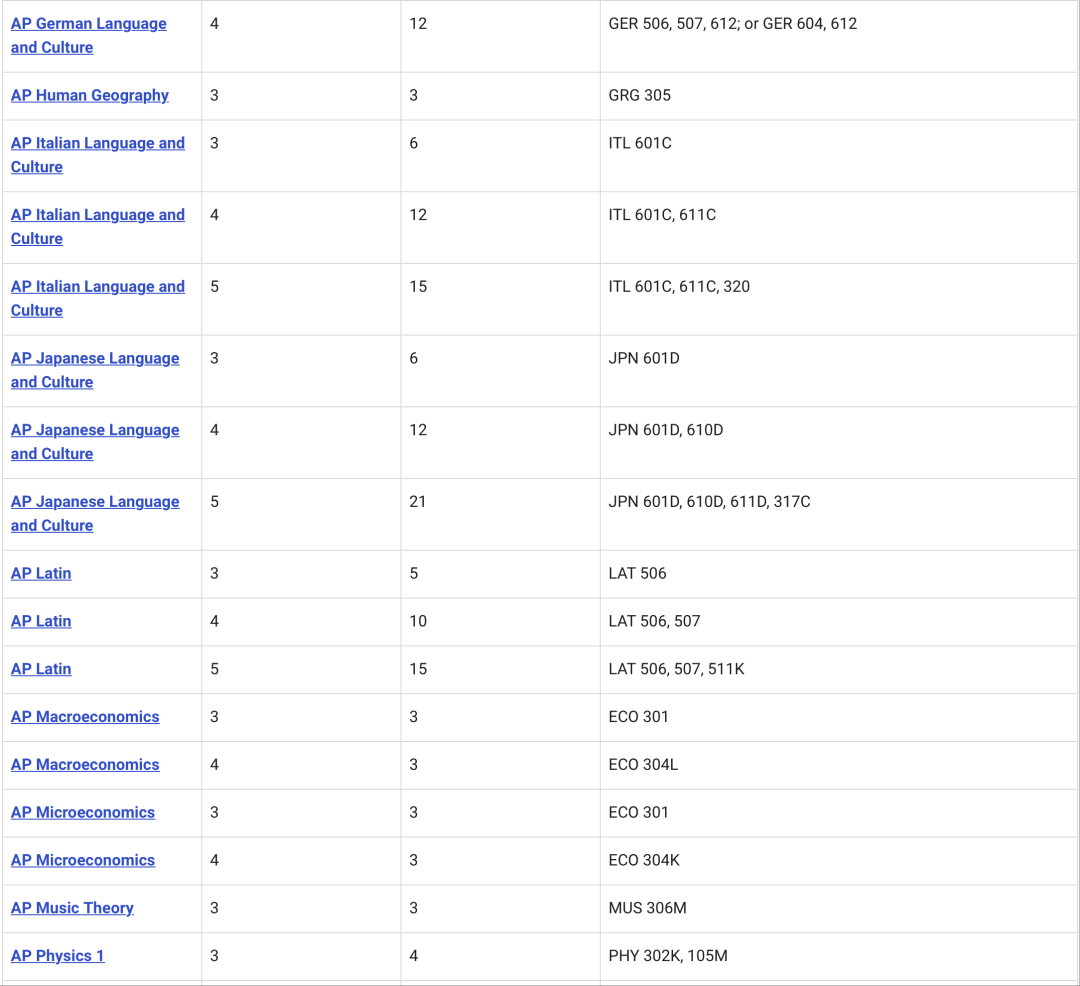The height and width of the screenshot is (986, 1080).
Task: Click AP Latin link in 10-credit row
Action: point(41,621)
